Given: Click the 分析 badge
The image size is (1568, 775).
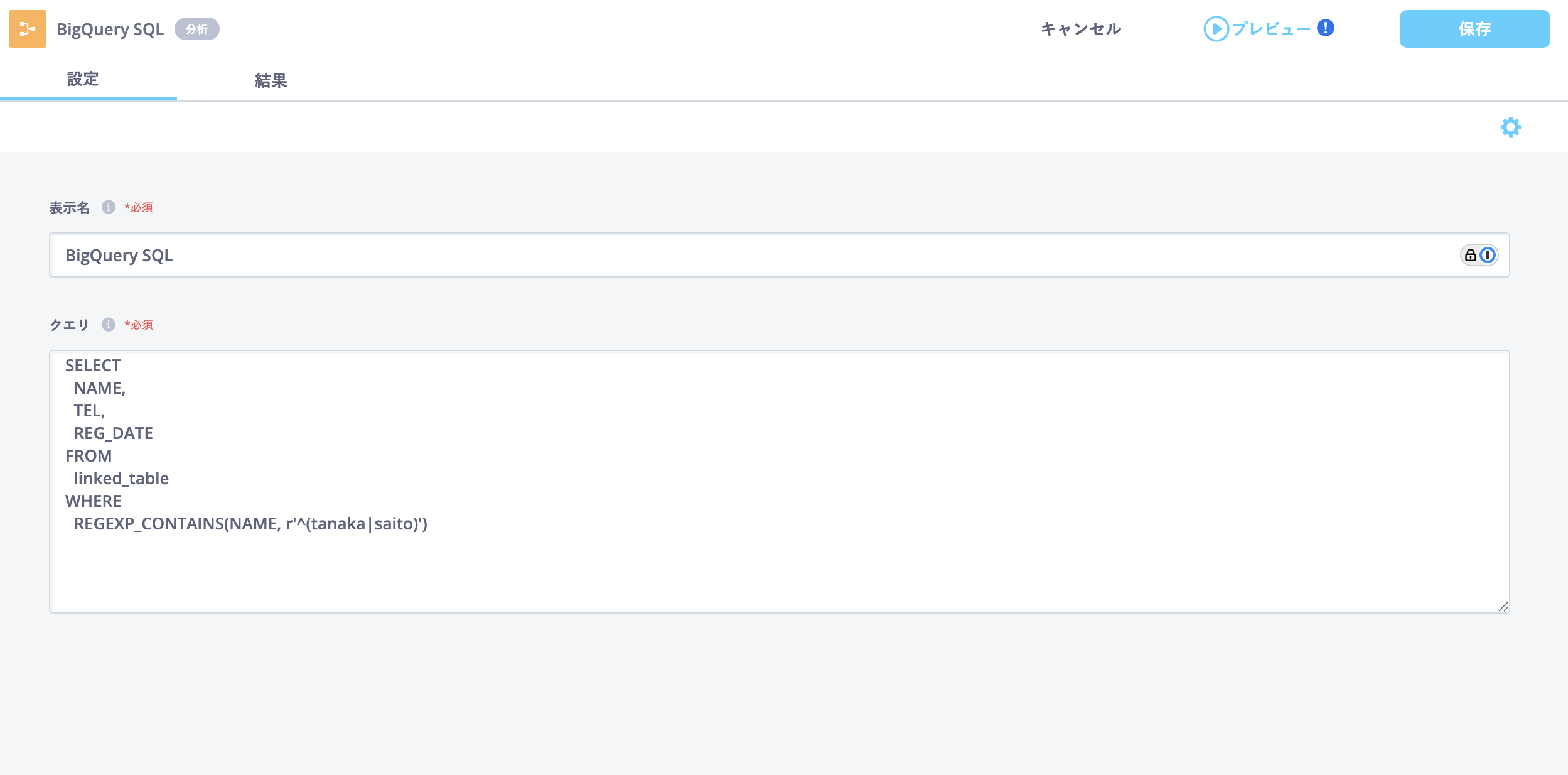Looking at the screenshot, I should pos(196,29).
